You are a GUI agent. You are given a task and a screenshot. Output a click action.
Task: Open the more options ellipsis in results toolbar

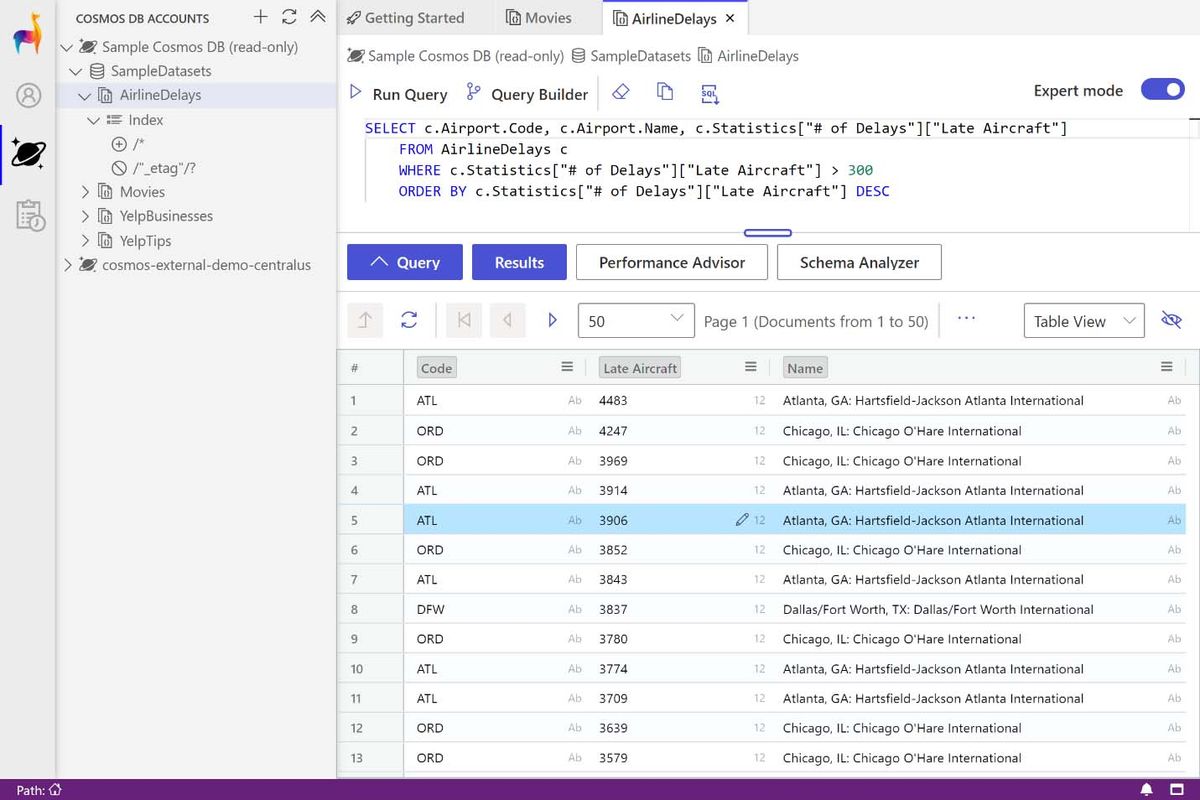(966, 320)
